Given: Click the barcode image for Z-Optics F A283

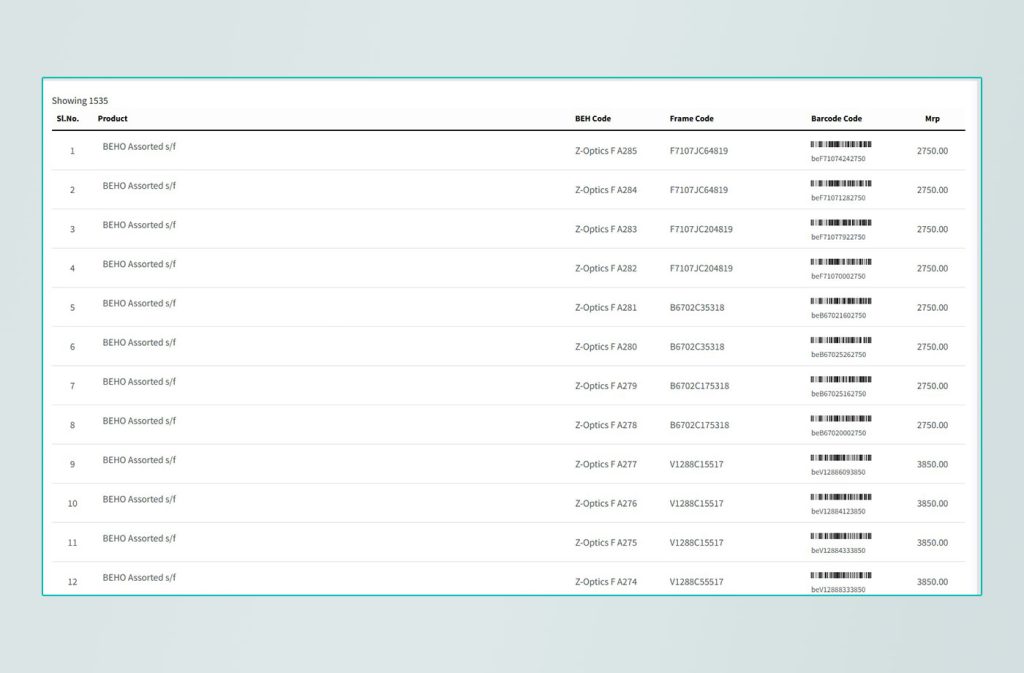Looking at the screenshot, I should pyautogui.click(x=841, y=222).
